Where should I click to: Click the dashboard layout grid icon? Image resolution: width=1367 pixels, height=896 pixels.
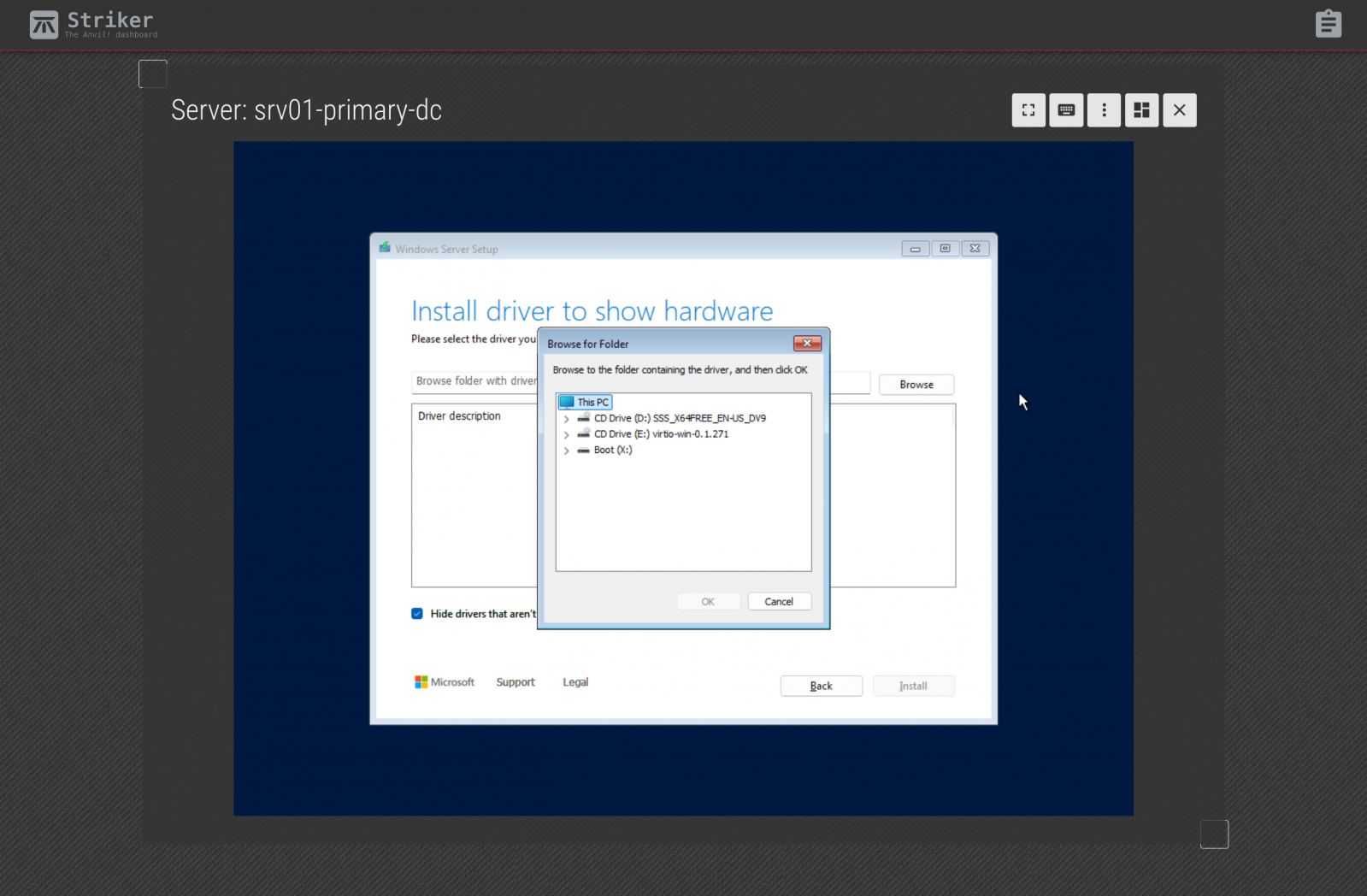(x=1141, y=110)
